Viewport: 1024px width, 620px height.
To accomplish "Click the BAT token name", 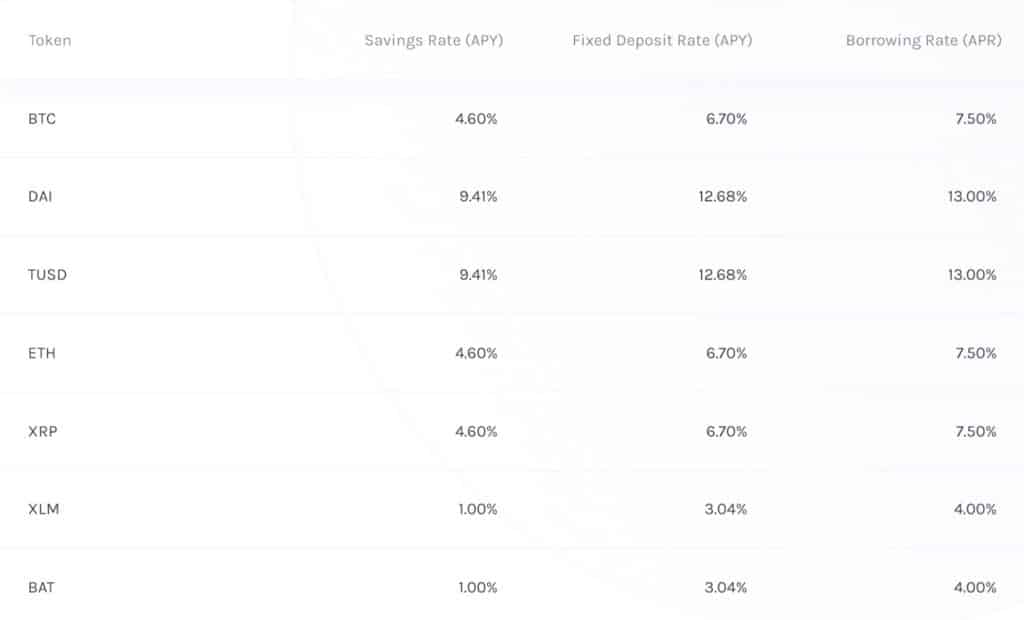I will point(41,587).
